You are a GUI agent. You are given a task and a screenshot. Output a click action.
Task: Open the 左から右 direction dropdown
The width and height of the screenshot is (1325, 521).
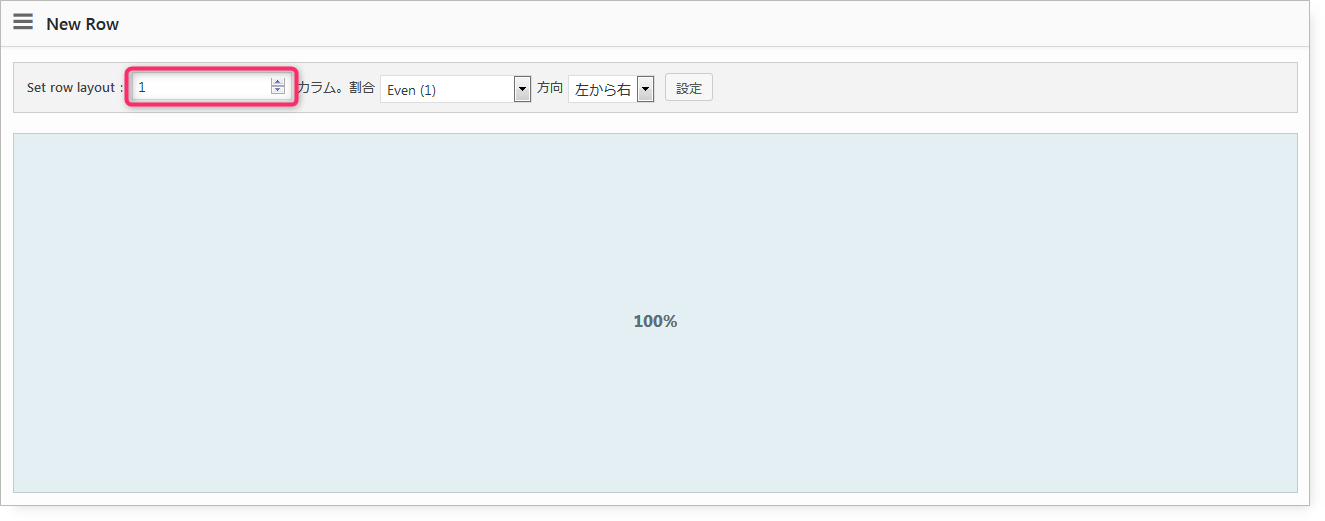[611, 89]
